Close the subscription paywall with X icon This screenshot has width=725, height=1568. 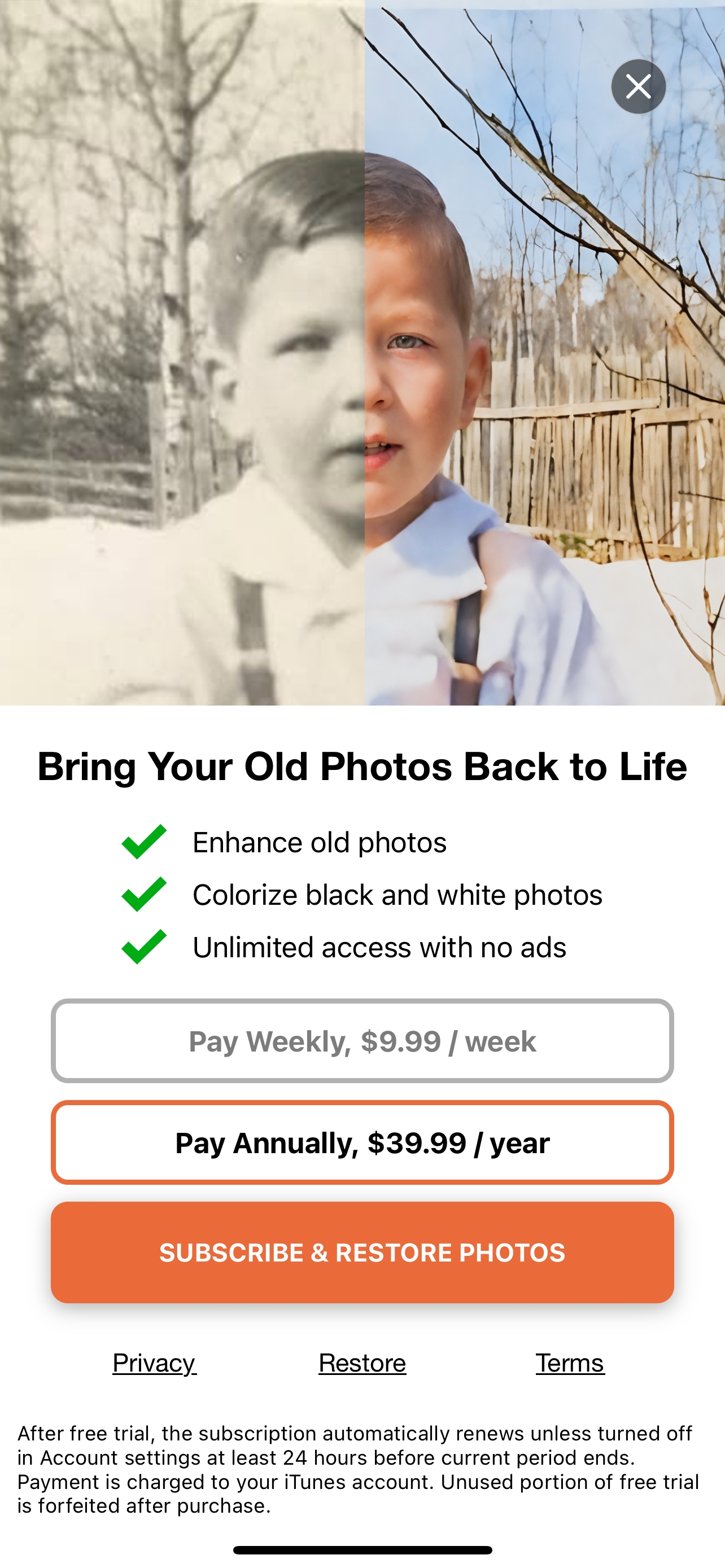click(x=638, y=86)
